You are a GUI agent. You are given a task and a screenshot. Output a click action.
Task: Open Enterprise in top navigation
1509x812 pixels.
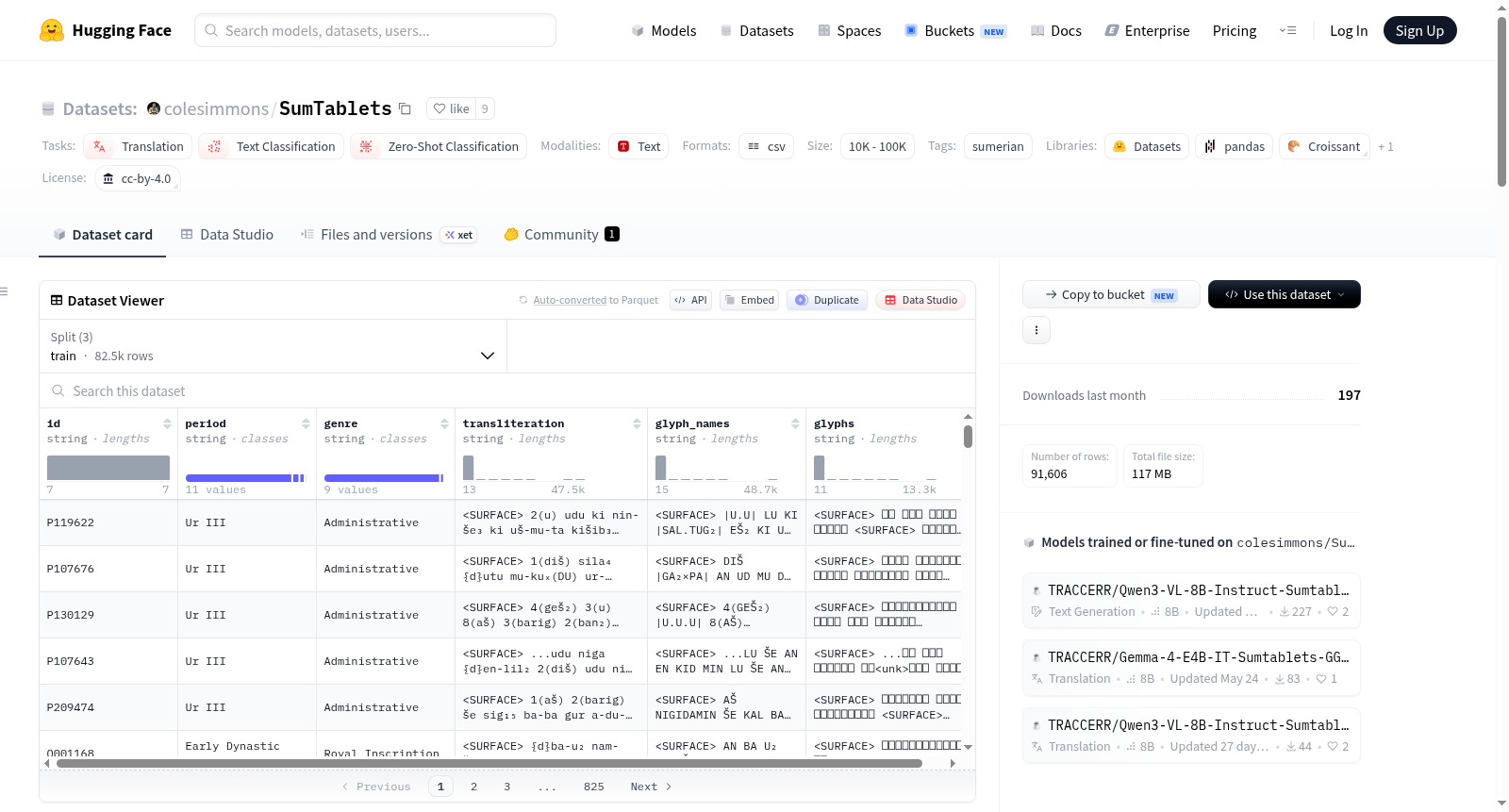[1147, 30]
